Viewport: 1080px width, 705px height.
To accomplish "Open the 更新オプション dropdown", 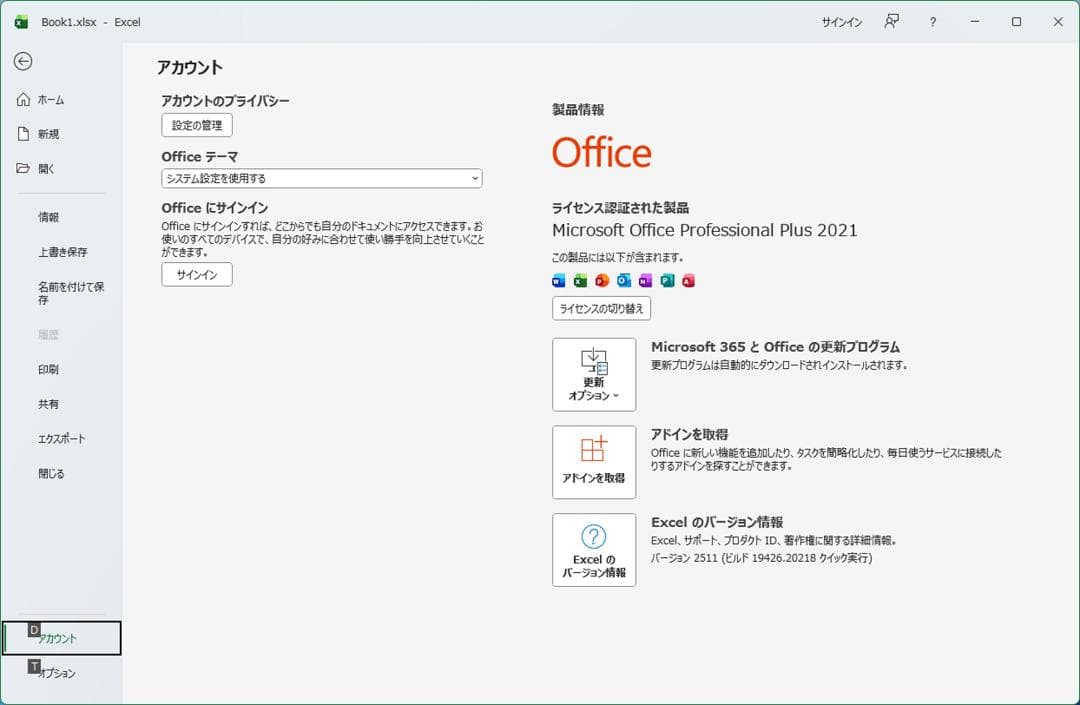I will click(594, 374).
